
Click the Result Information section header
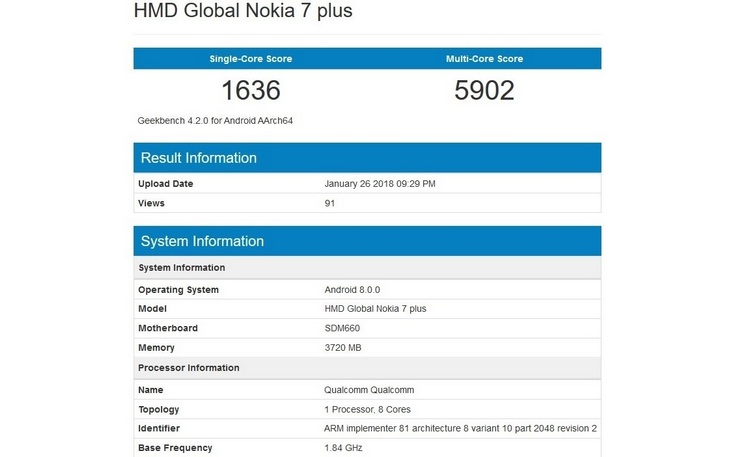pyautogui.click(x=199, y=158)
